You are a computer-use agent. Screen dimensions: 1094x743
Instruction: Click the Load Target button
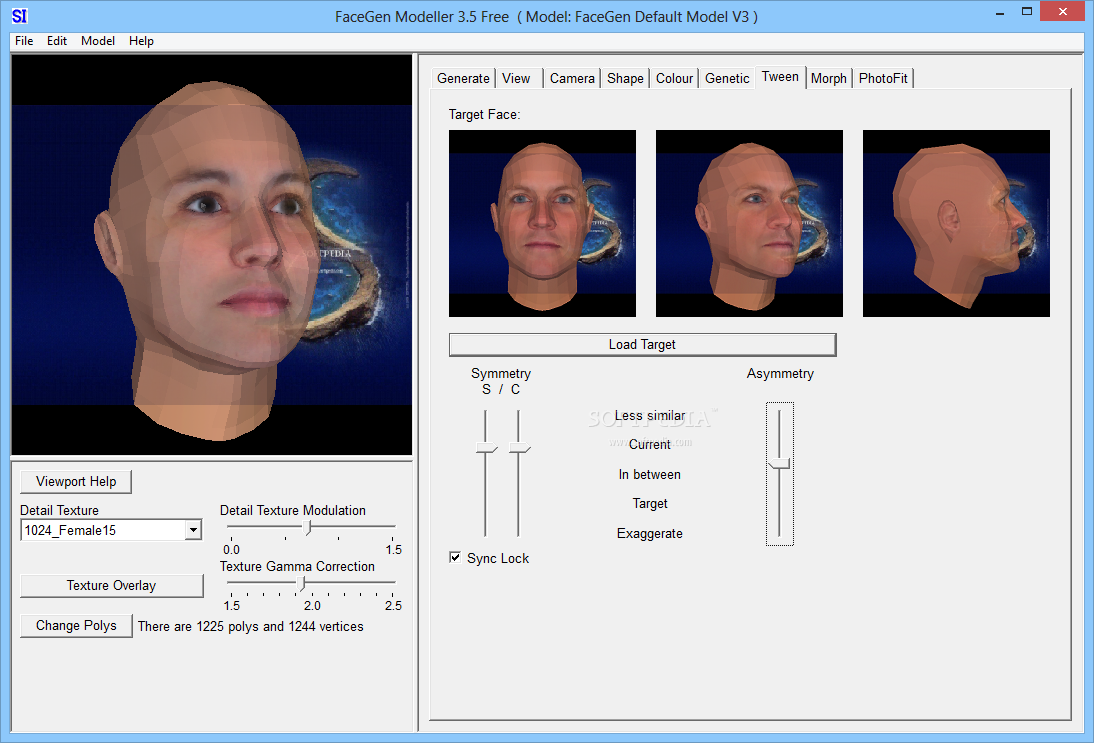642,345
